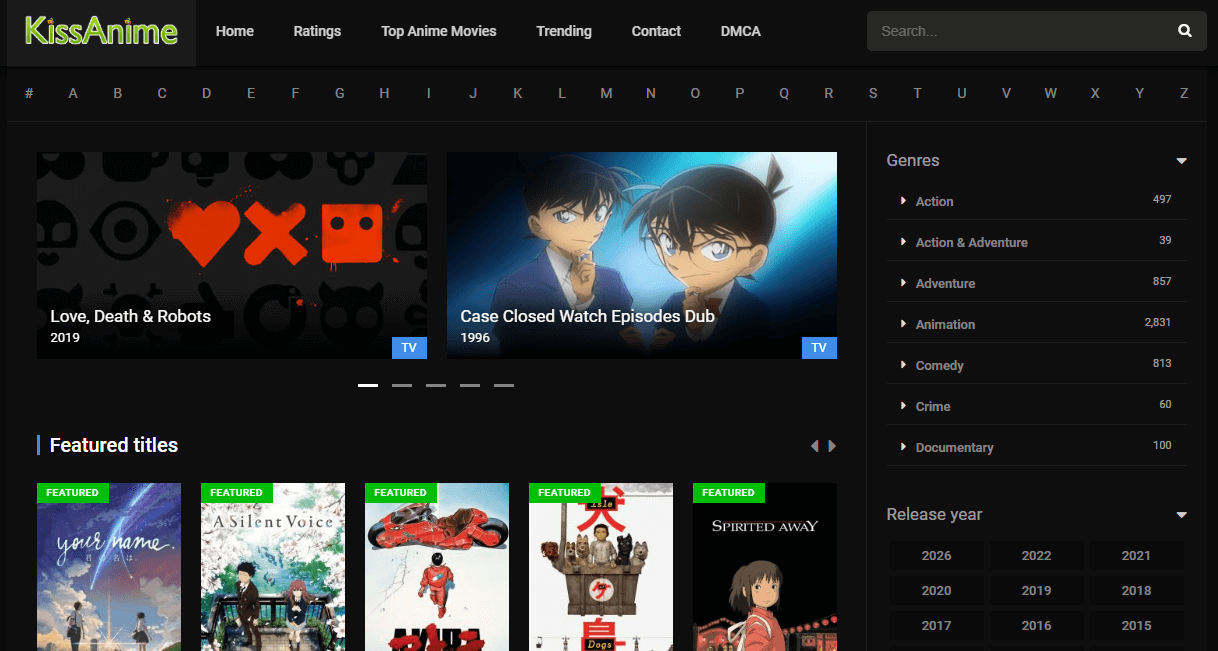The width and height of the screenshot is (1218, 651).
Task: Open the Your Name featured poster
Action: click(109, 567)
